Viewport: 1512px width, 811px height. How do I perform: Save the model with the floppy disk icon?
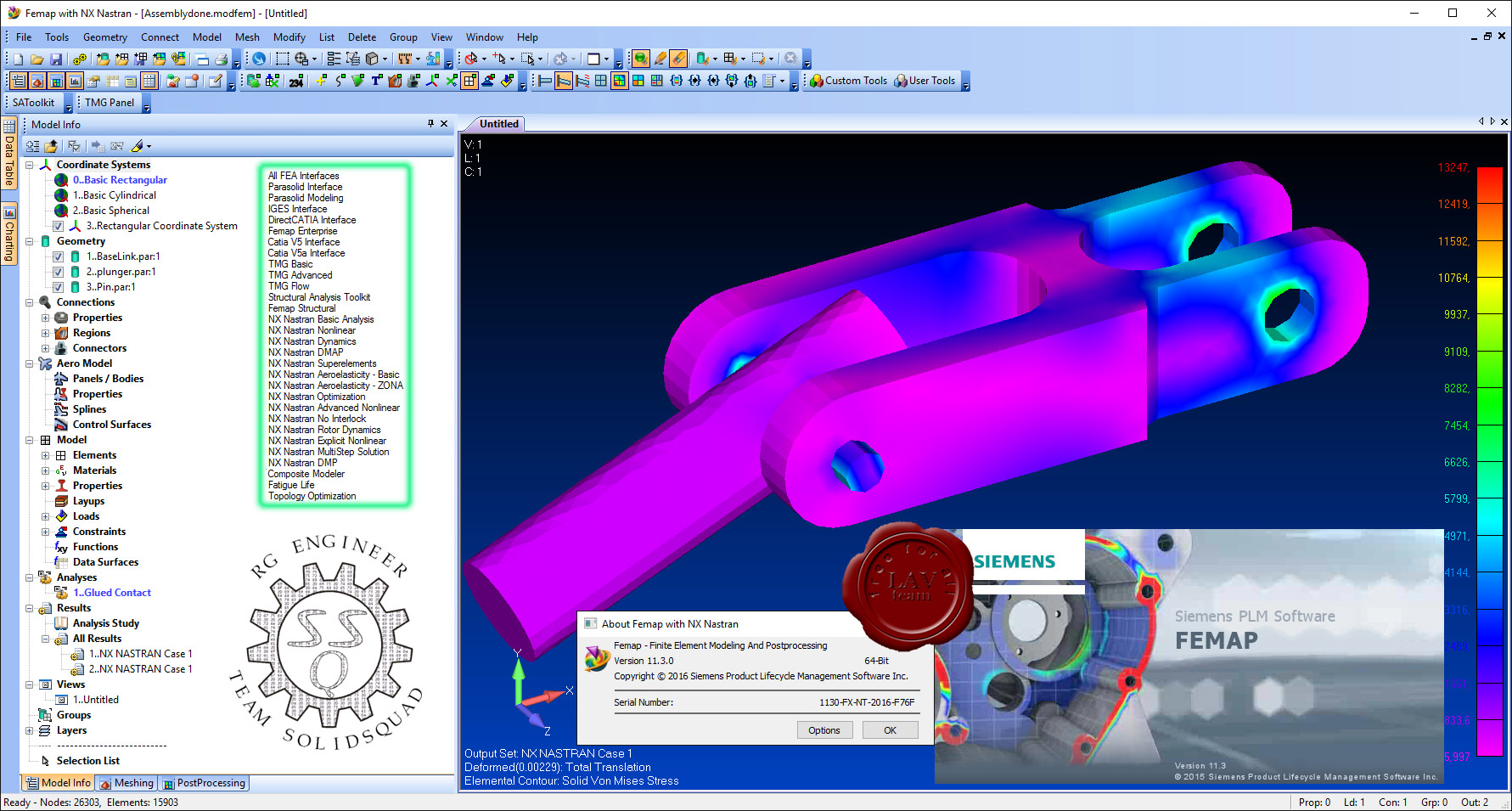tap(56, 59)
